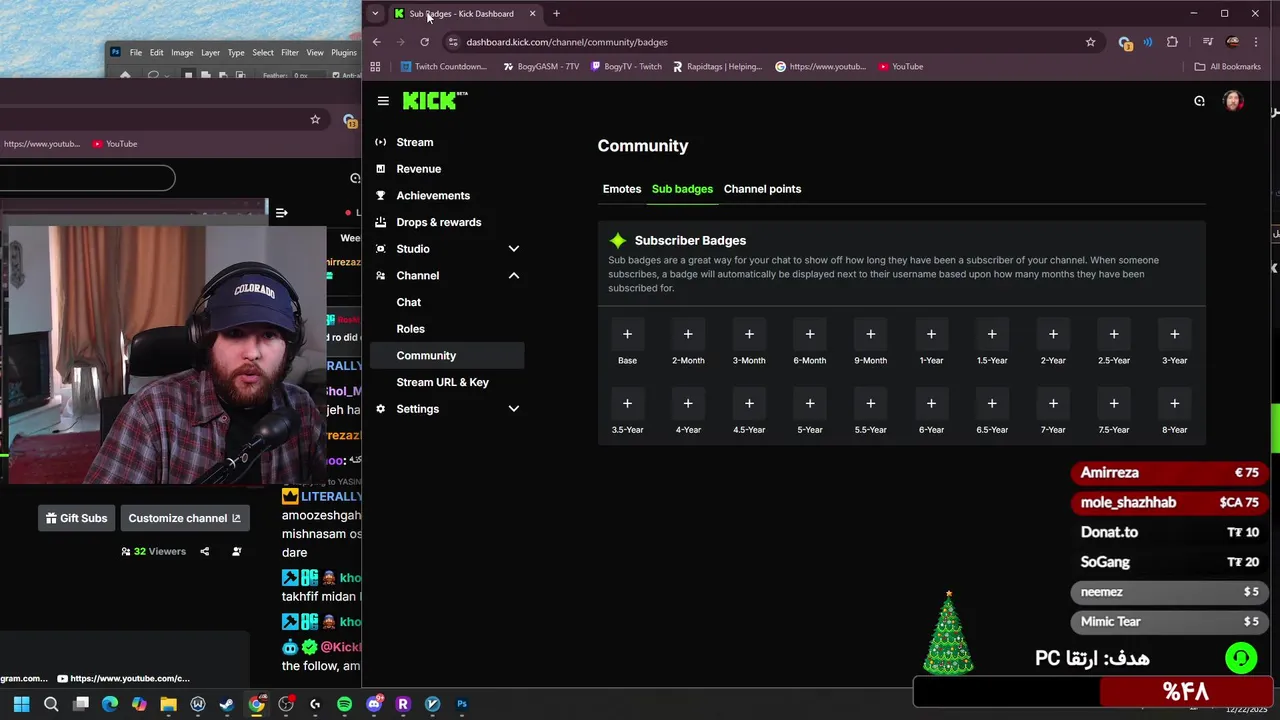This screenshot has width=1280, height=720.
Task: Add the 3-Month subscriber badge
Action: point(749,334)
